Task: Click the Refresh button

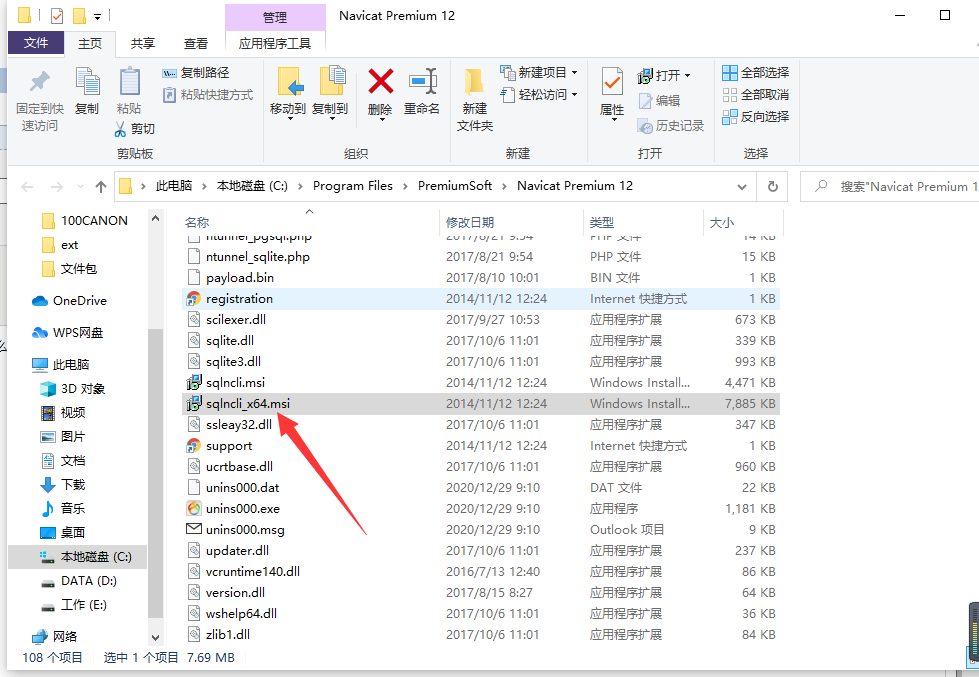Action: pos(772,186)
